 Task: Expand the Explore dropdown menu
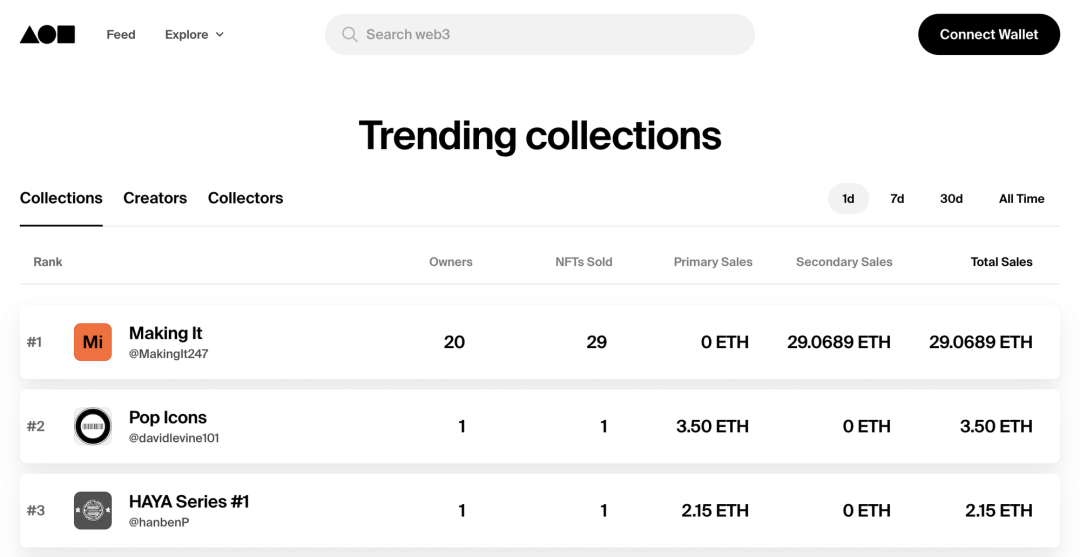[187, 34]
